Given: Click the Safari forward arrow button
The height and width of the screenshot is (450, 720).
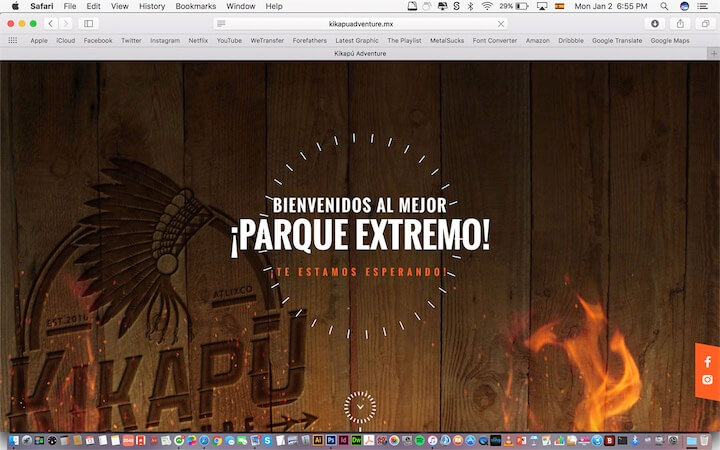Looking at the screenshot, I should 65,23.
